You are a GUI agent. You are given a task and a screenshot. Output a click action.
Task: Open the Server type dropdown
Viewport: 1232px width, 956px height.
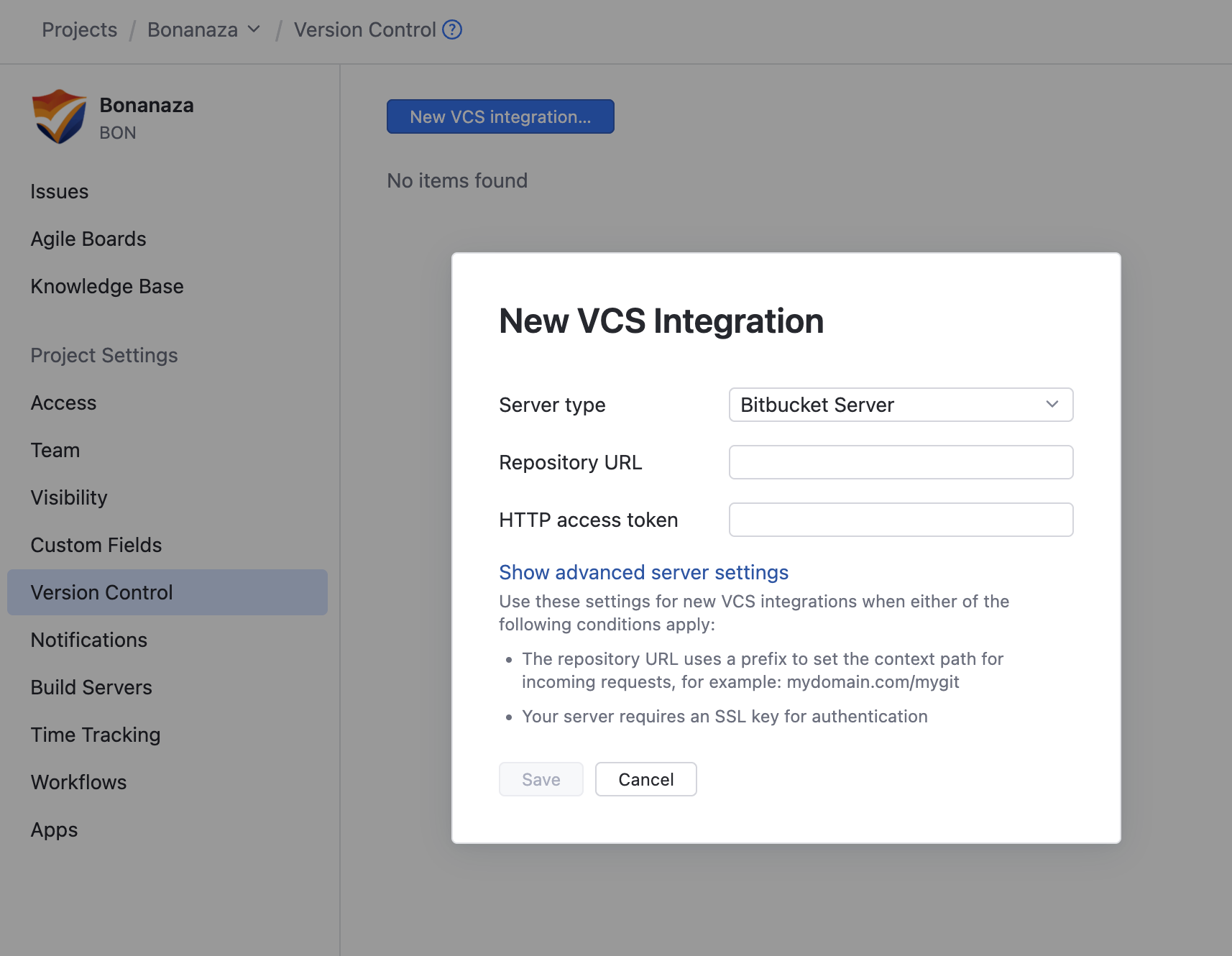click(x=900, y=405)
